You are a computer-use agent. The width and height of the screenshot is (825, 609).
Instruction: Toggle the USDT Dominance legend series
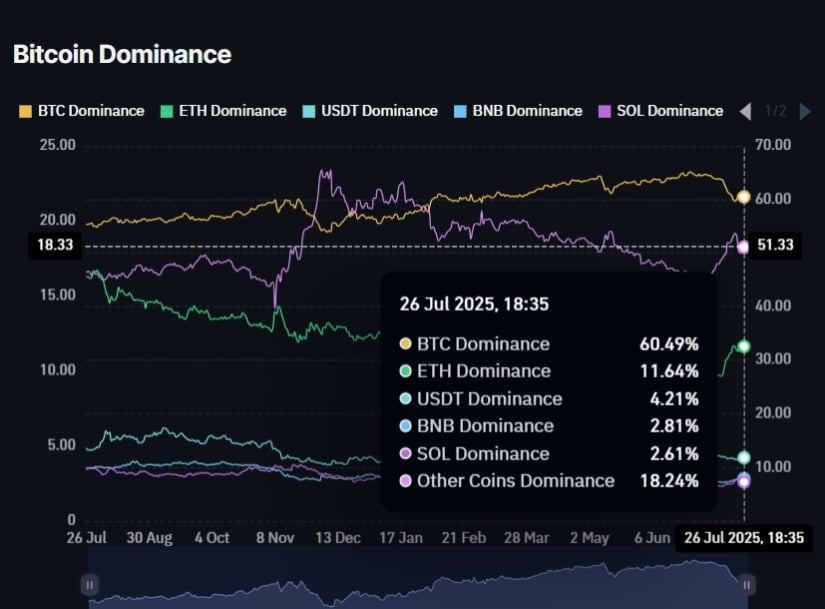(370, 111)
